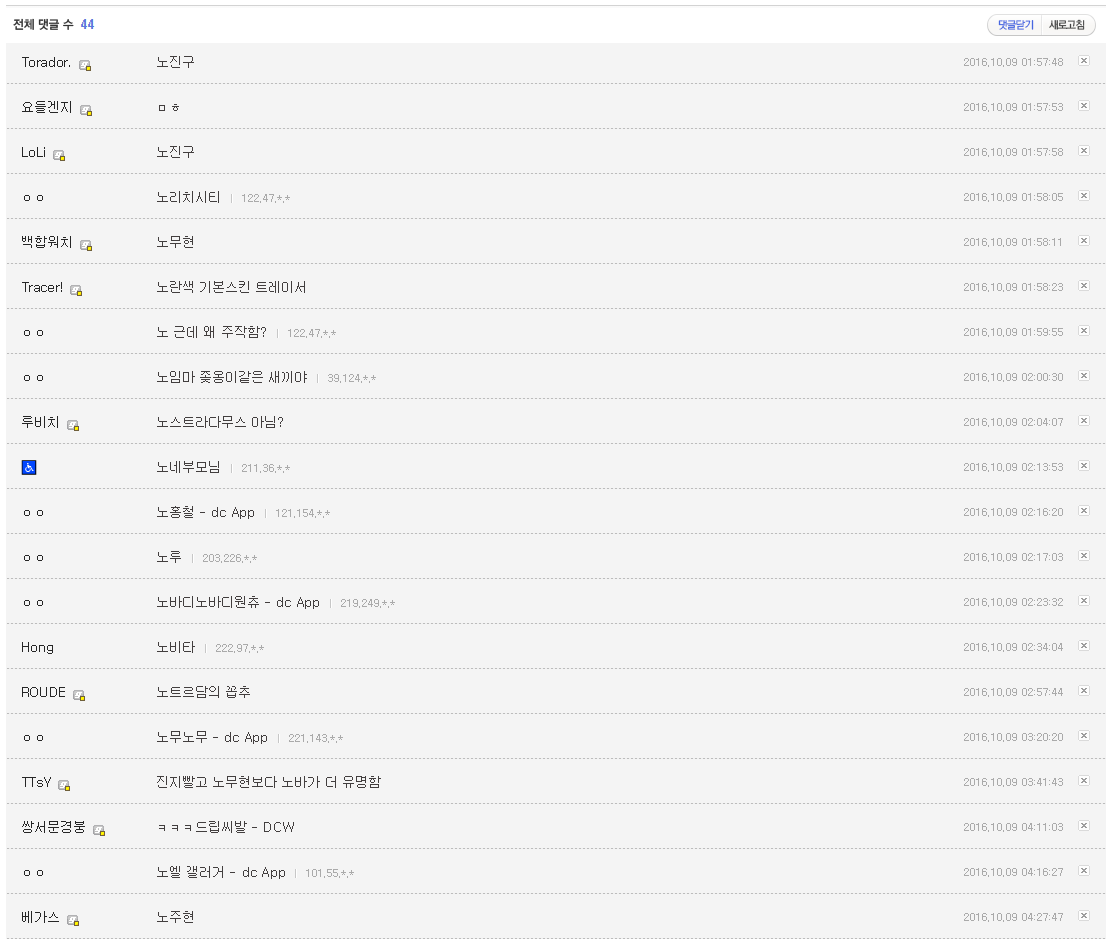The image size is (1108, 939).
Task: Click the total comment count 44
Action: pos(87,24)
